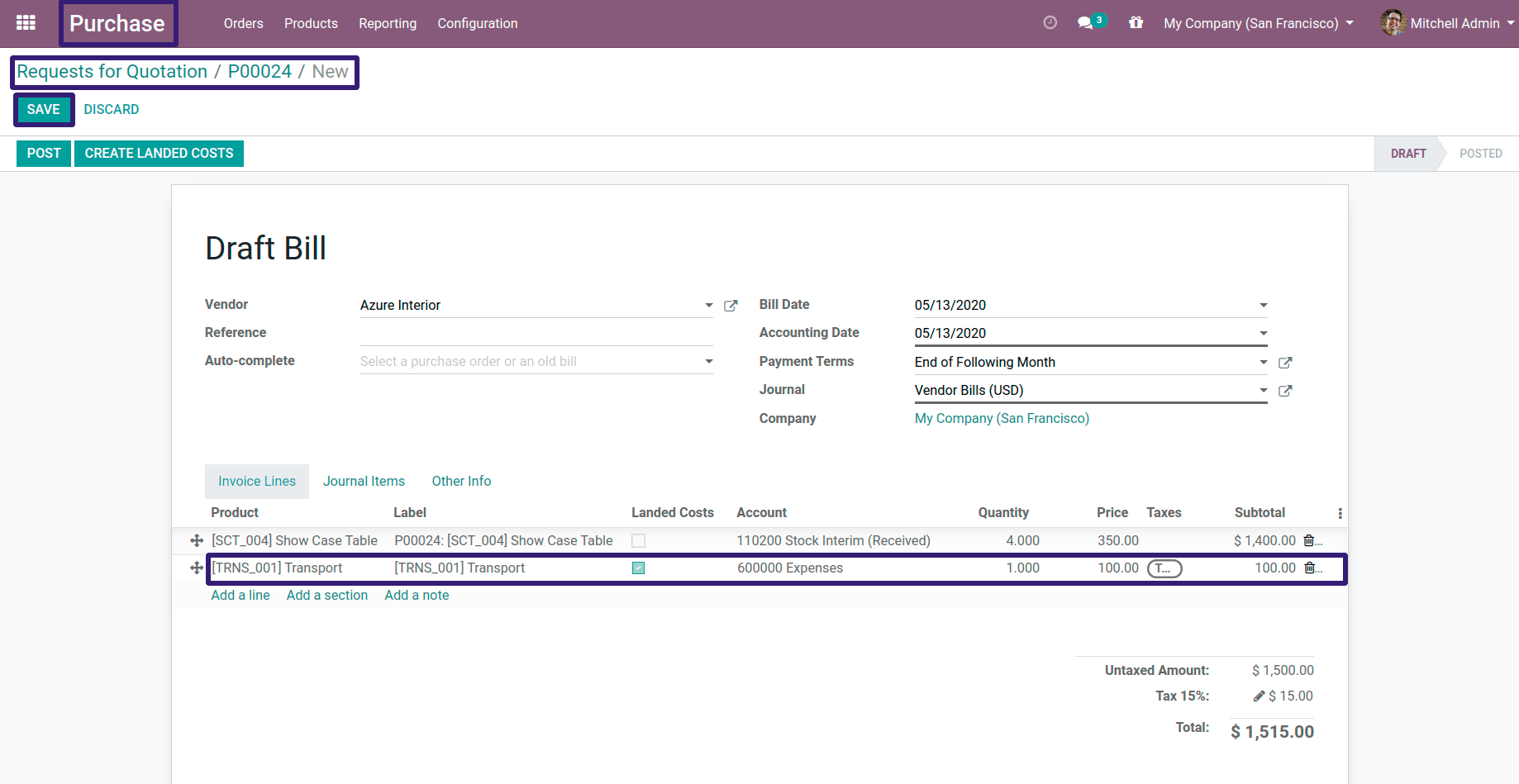Click '600000 Expenses' account cell

tap(790, 568)
